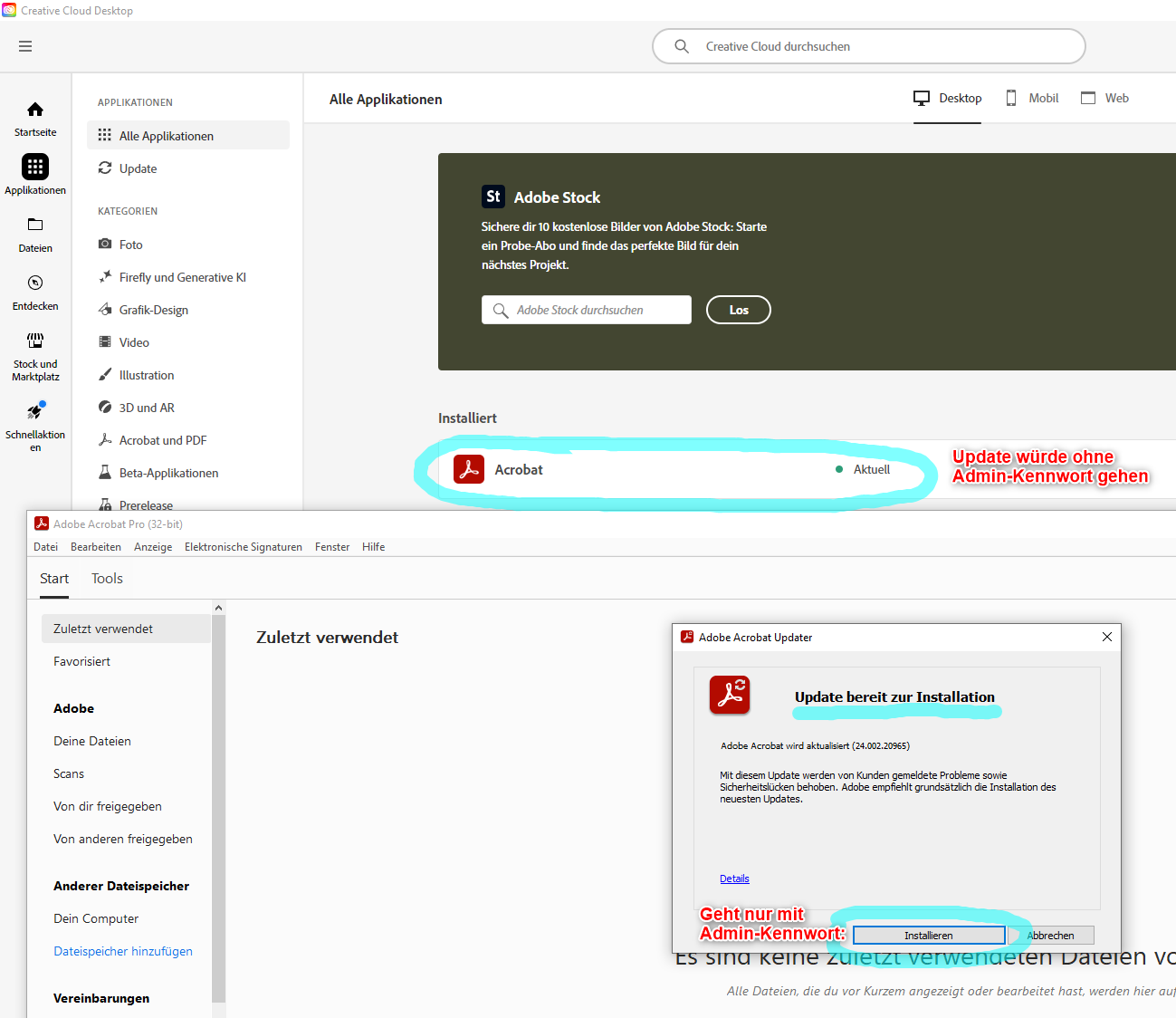Open Startseite via the home icon
The width and height of the screenshot is (1176, 1018).
coord(34,113)
